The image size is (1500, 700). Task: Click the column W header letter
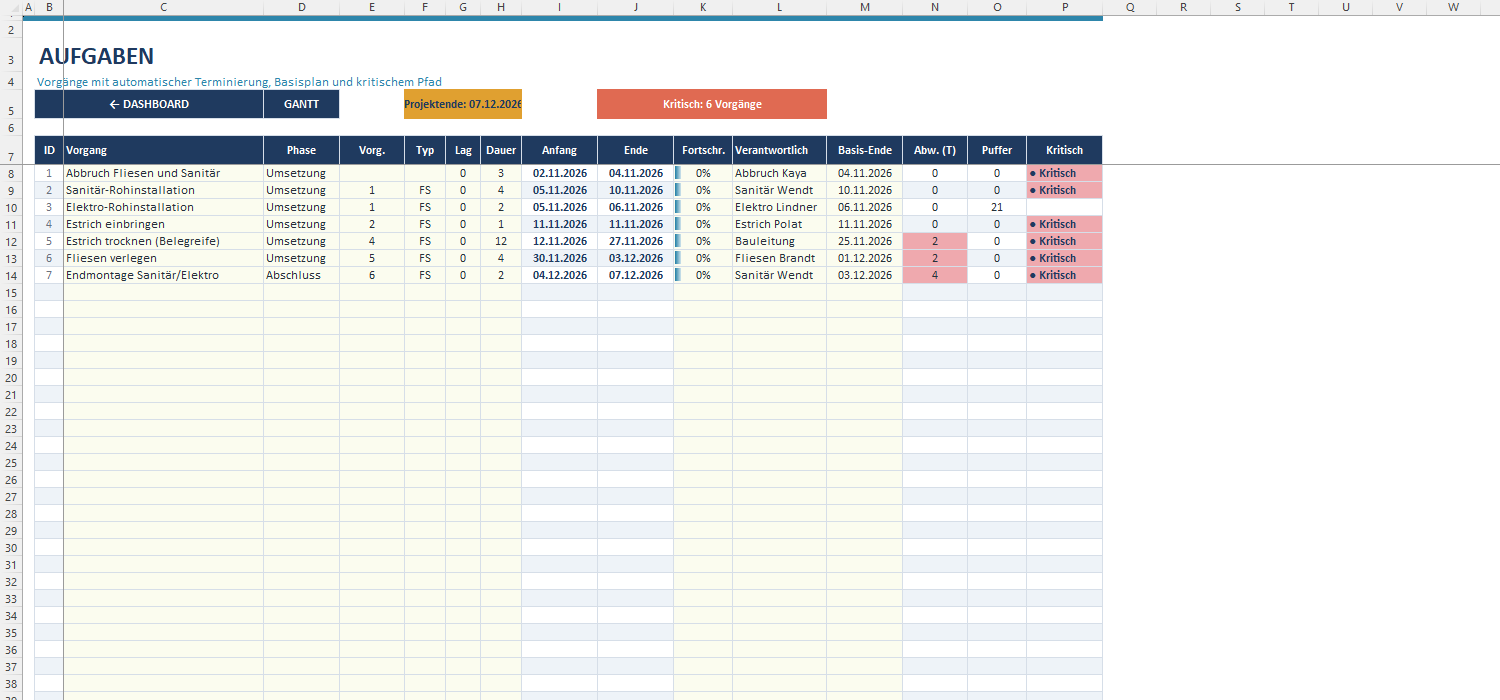click(x=1453, y=7)
